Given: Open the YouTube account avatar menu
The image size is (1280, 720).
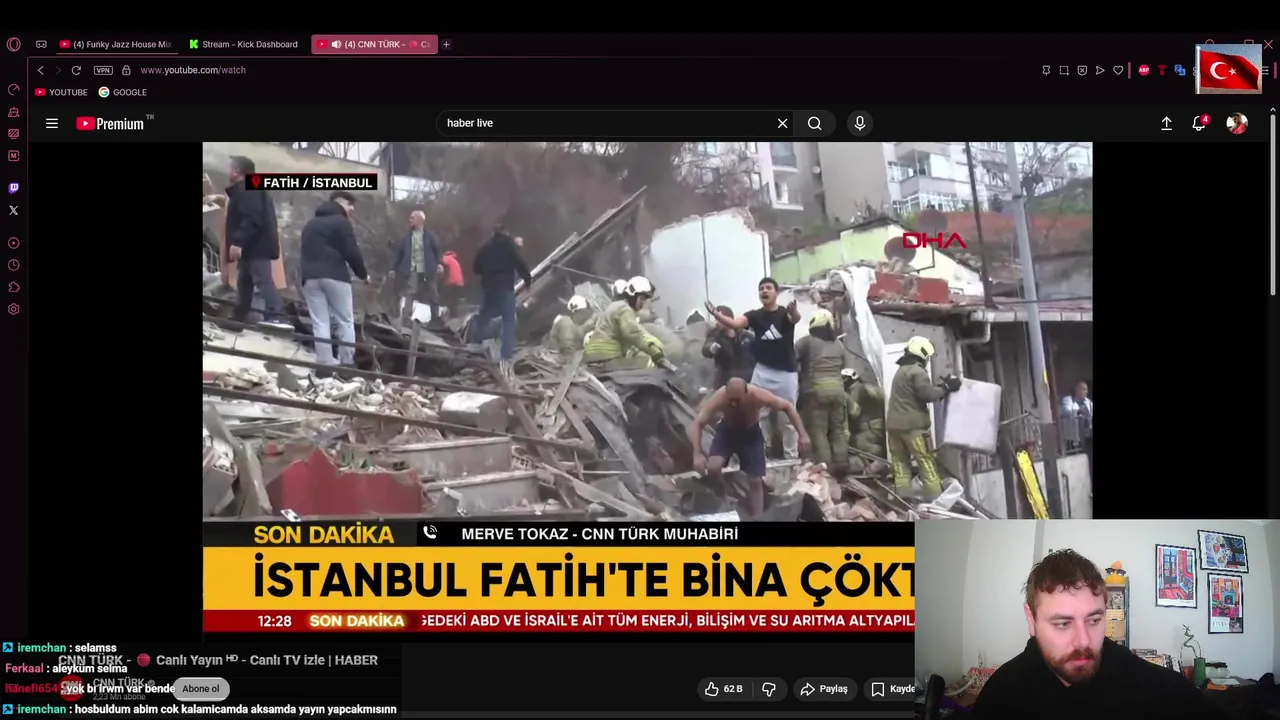Looking at the screenshot, I should 1237,123.
